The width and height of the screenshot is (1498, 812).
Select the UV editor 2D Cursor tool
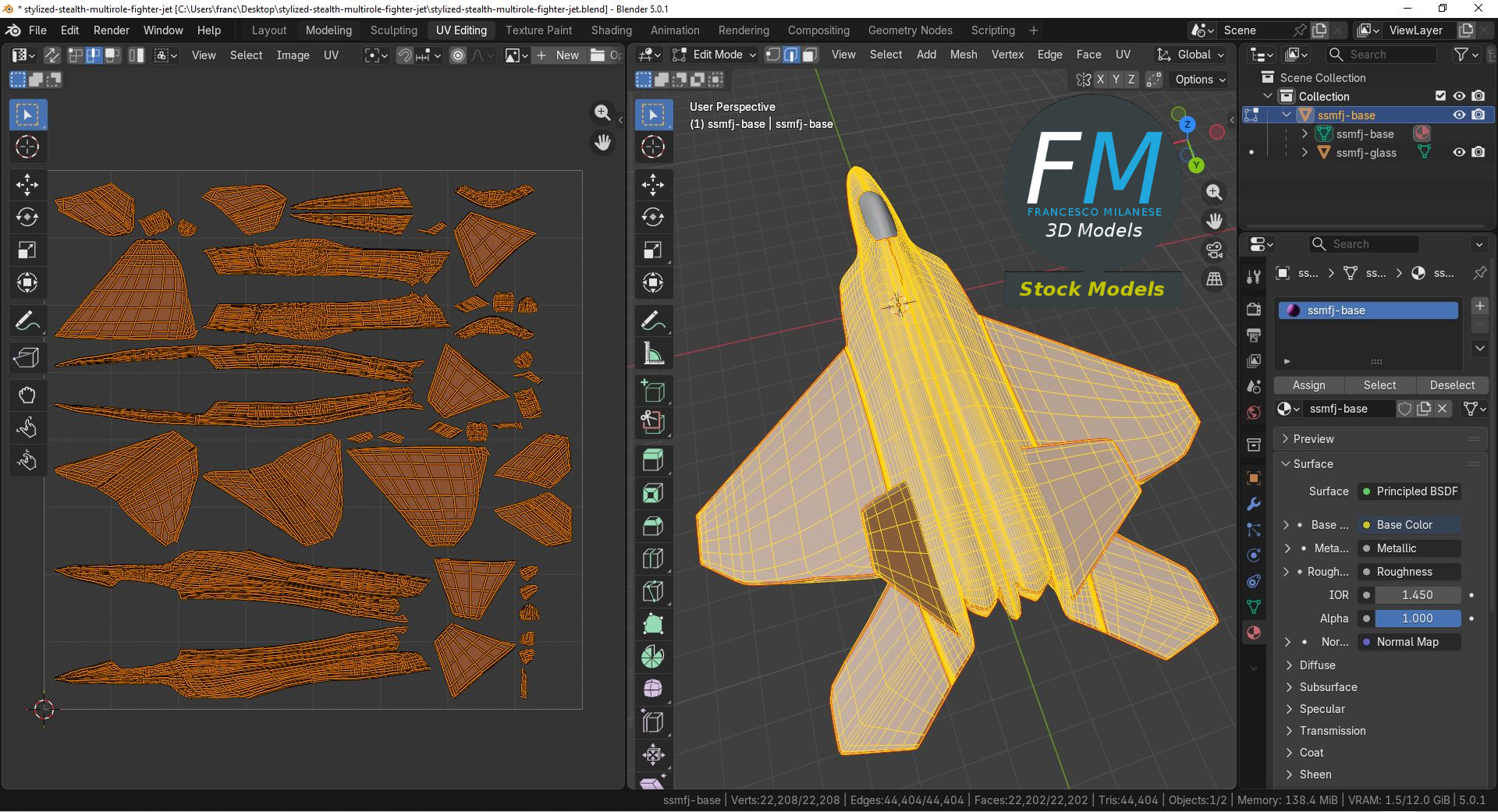(27, 147)
